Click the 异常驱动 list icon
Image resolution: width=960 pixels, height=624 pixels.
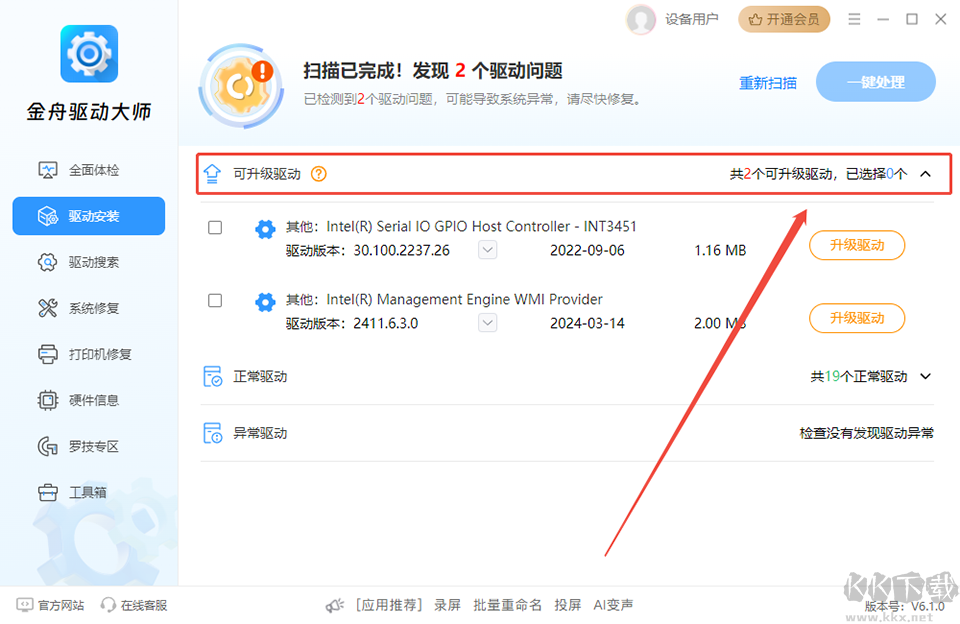[x=212, y=433]
